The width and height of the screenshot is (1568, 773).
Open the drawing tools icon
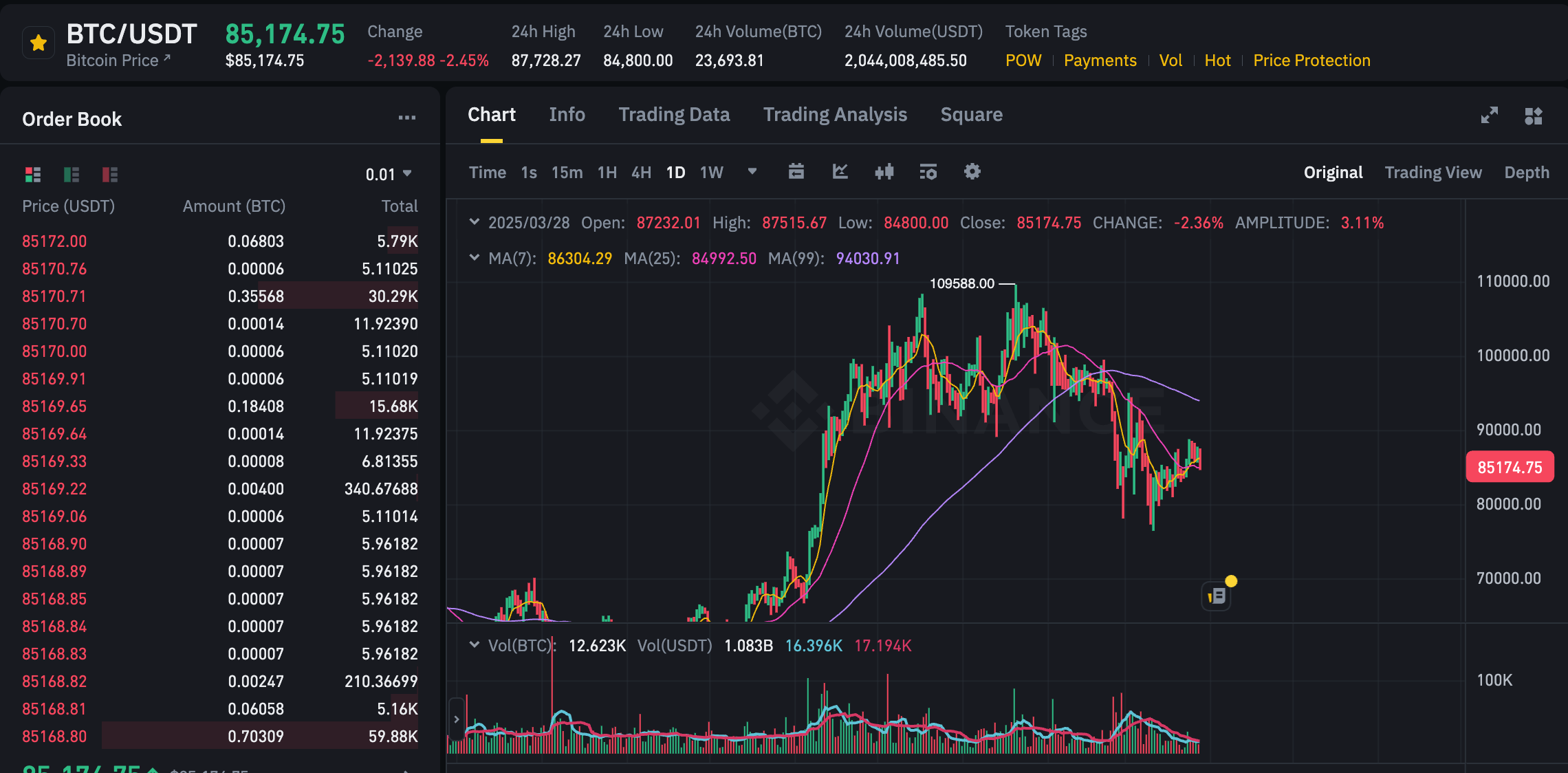click(x=840, y=171)
